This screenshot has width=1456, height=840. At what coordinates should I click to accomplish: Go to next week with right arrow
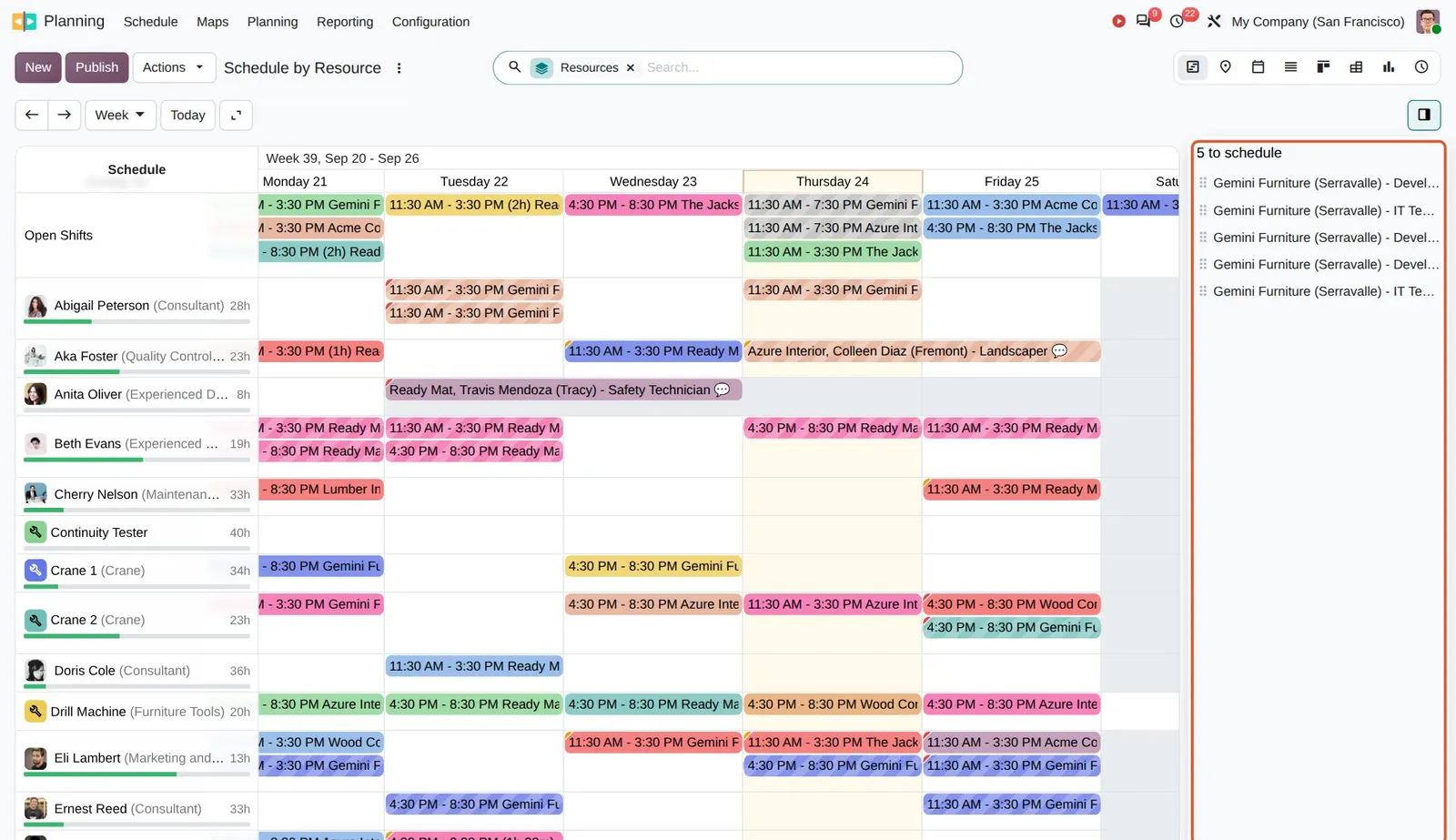(x=65, y=115)
